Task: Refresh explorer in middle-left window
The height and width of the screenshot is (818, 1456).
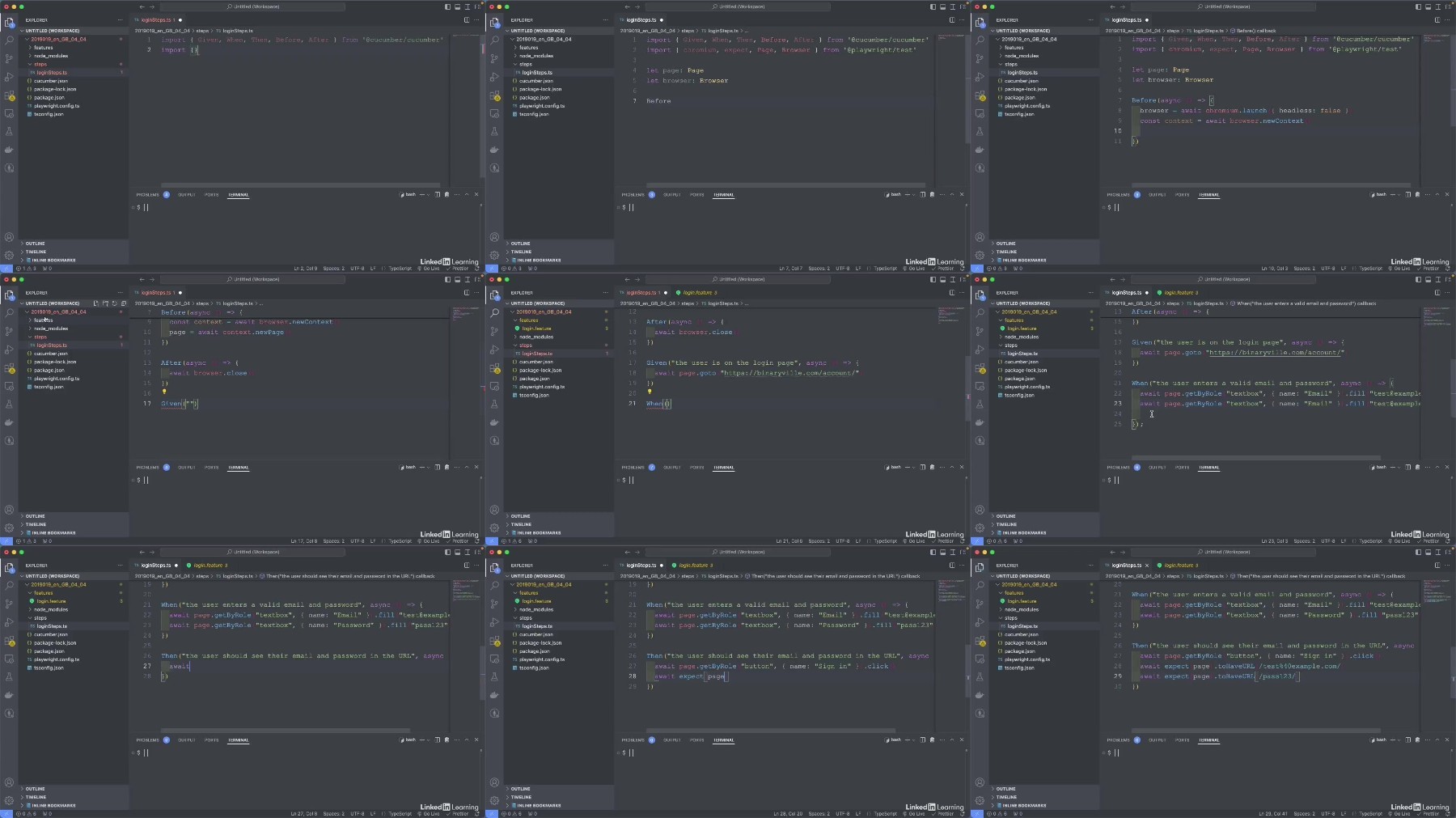Action: (x=114, y=303)
